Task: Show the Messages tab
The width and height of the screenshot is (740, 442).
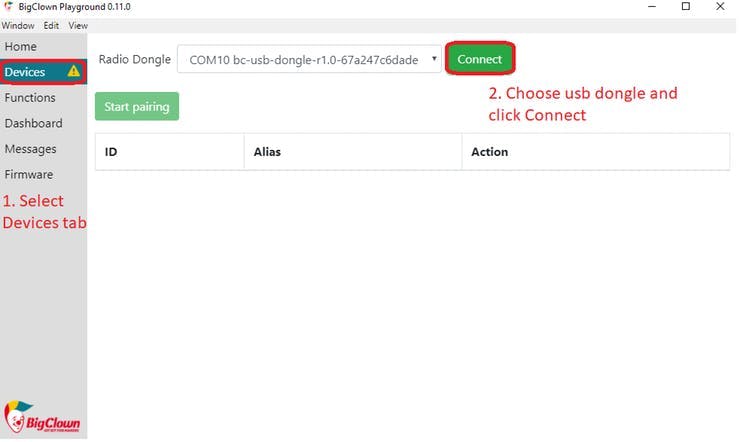Action: click(x=30, y=149)
